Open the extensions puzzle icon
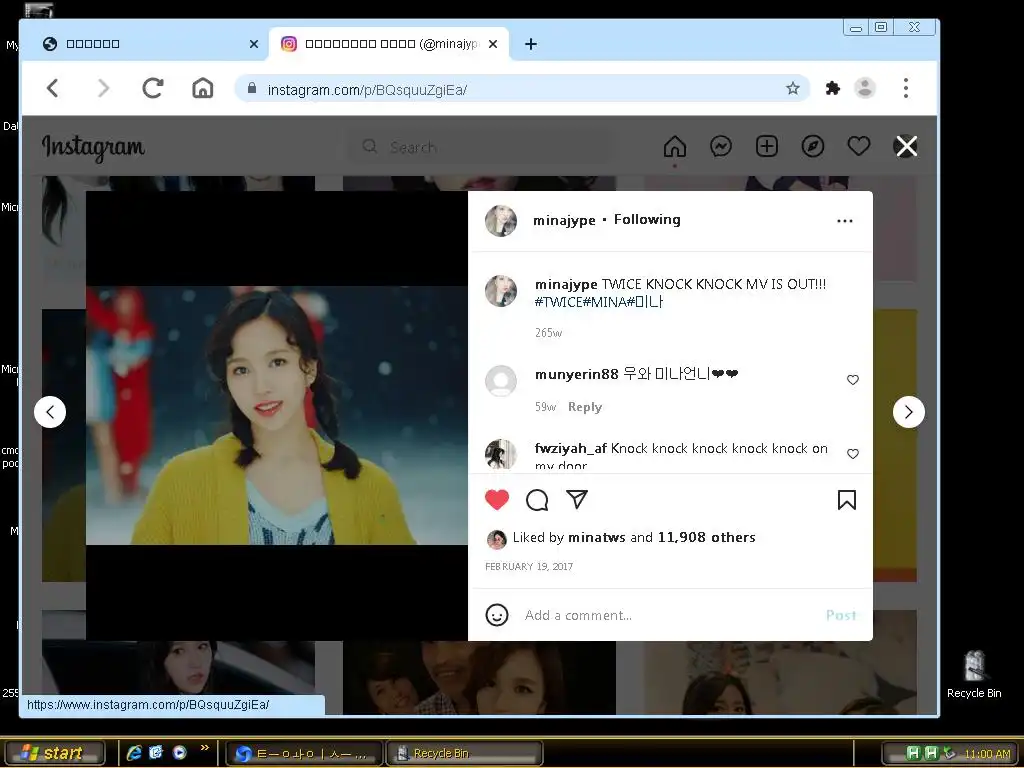Viewport: 1024px width, 768px height. pyautogui.click(x=832, y=88)
